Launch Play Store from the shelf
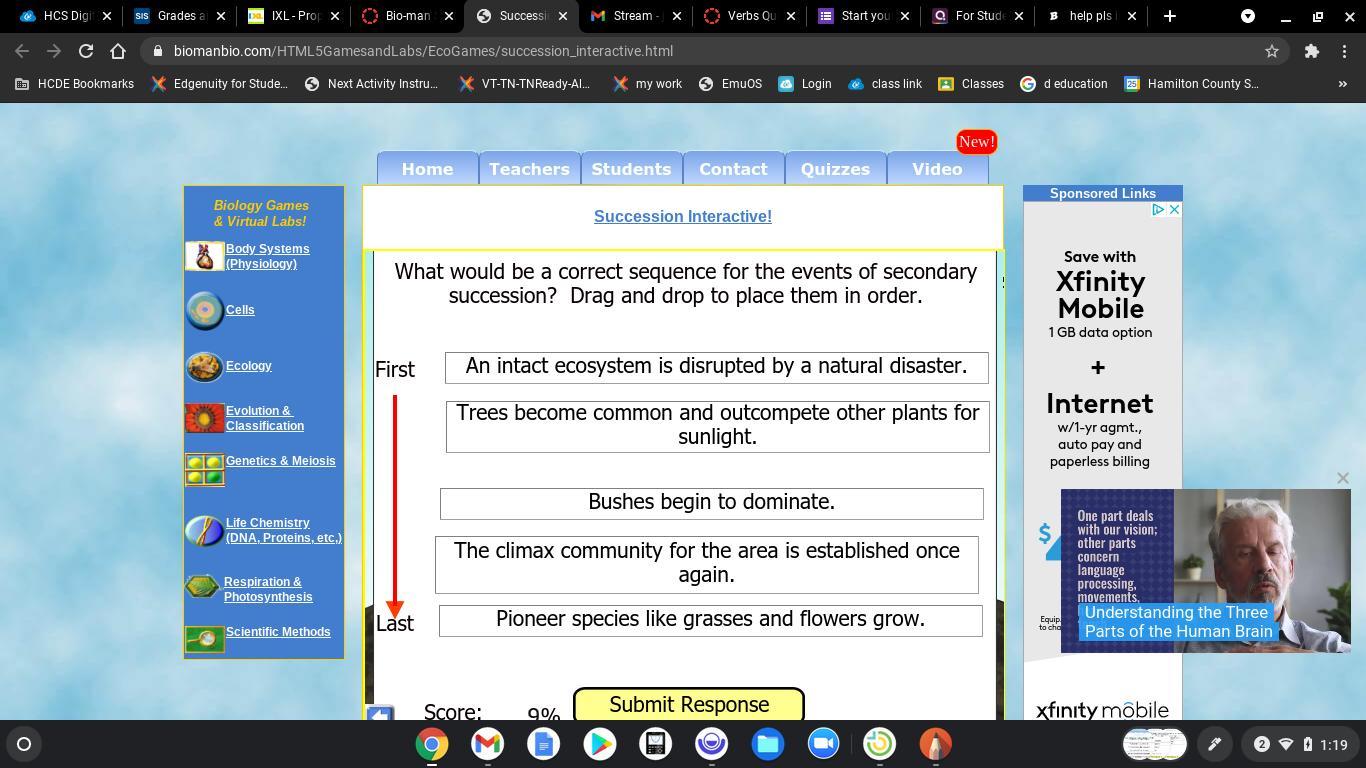The image size is (1366, 768). tap(600, 744)
